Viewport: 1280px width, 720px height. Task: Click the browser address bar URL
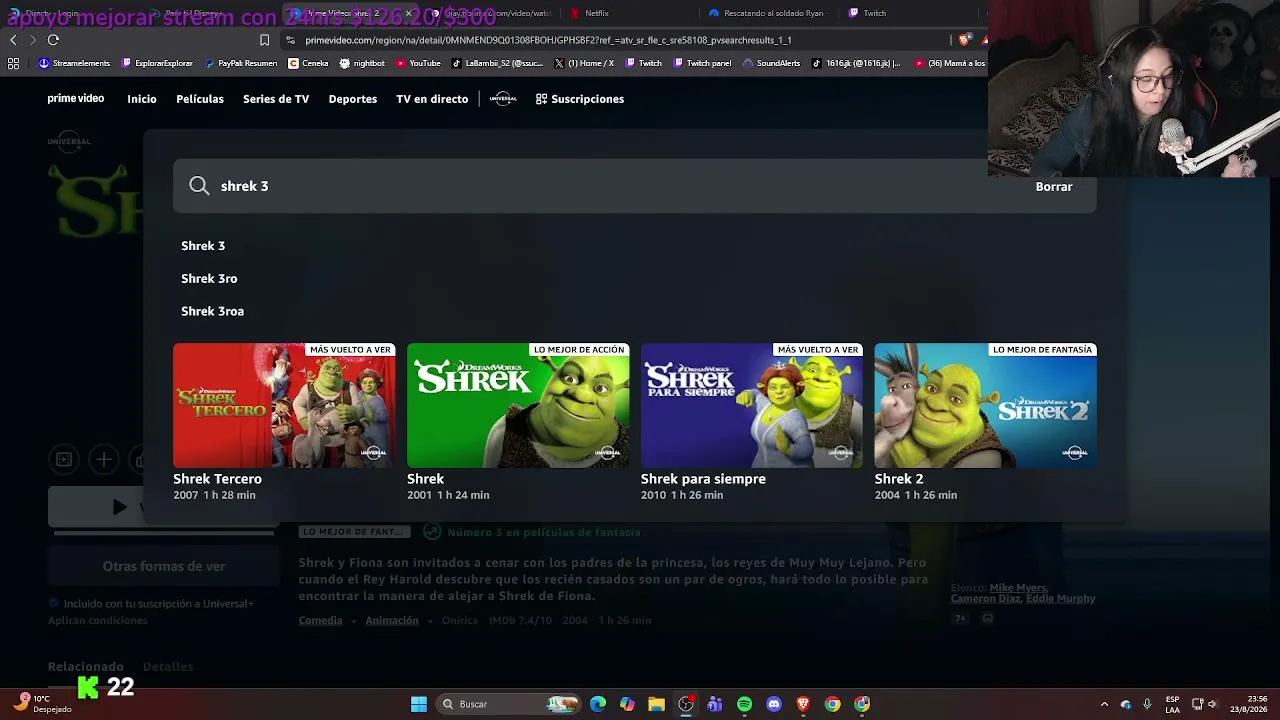click(x=548, y=40)
